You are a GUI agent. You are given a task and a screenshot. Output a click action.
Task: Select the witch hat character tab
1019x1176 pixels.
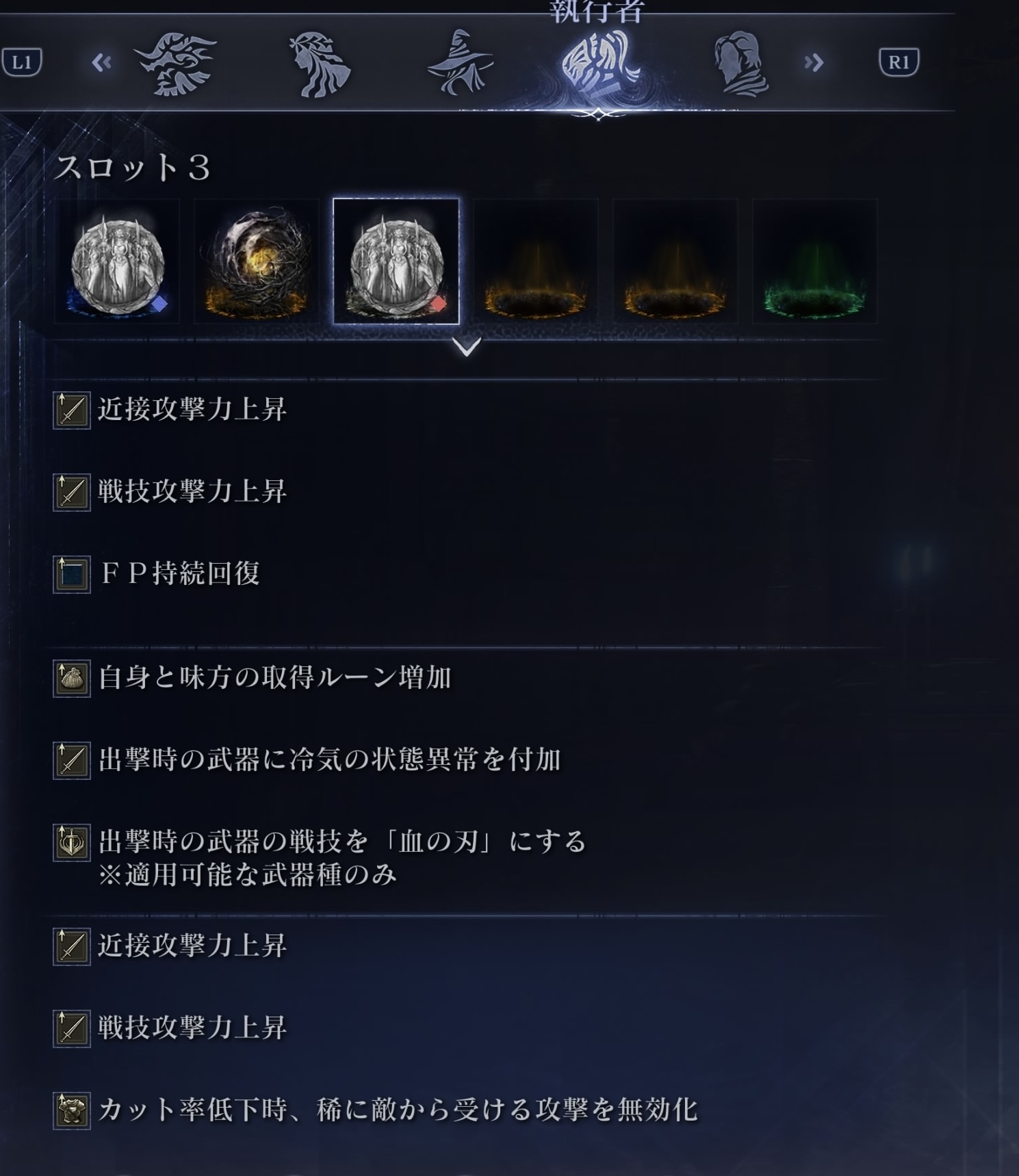coord(460,63)
